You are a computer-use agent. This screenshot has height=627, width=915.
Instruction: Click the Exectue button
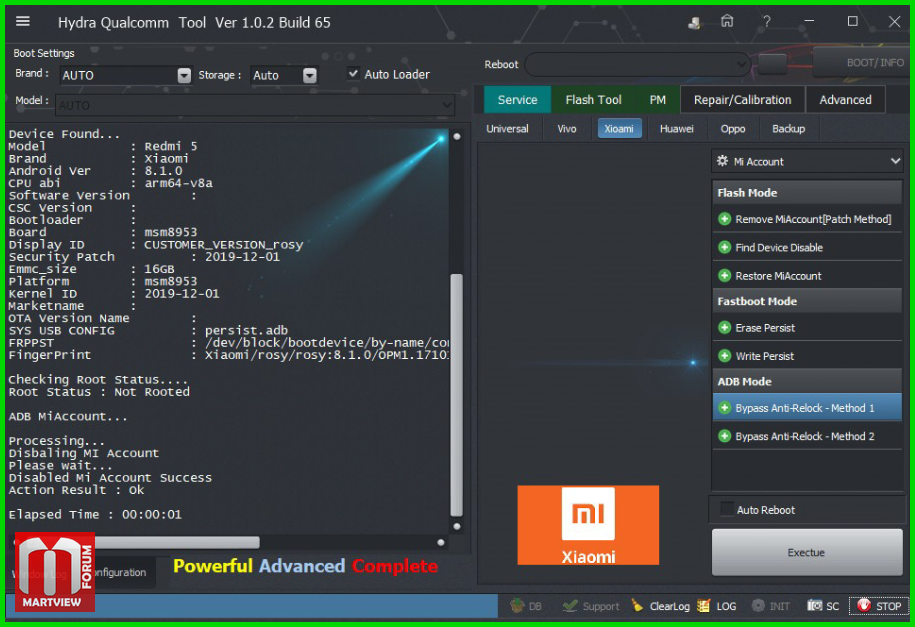(x=806, y=552)
